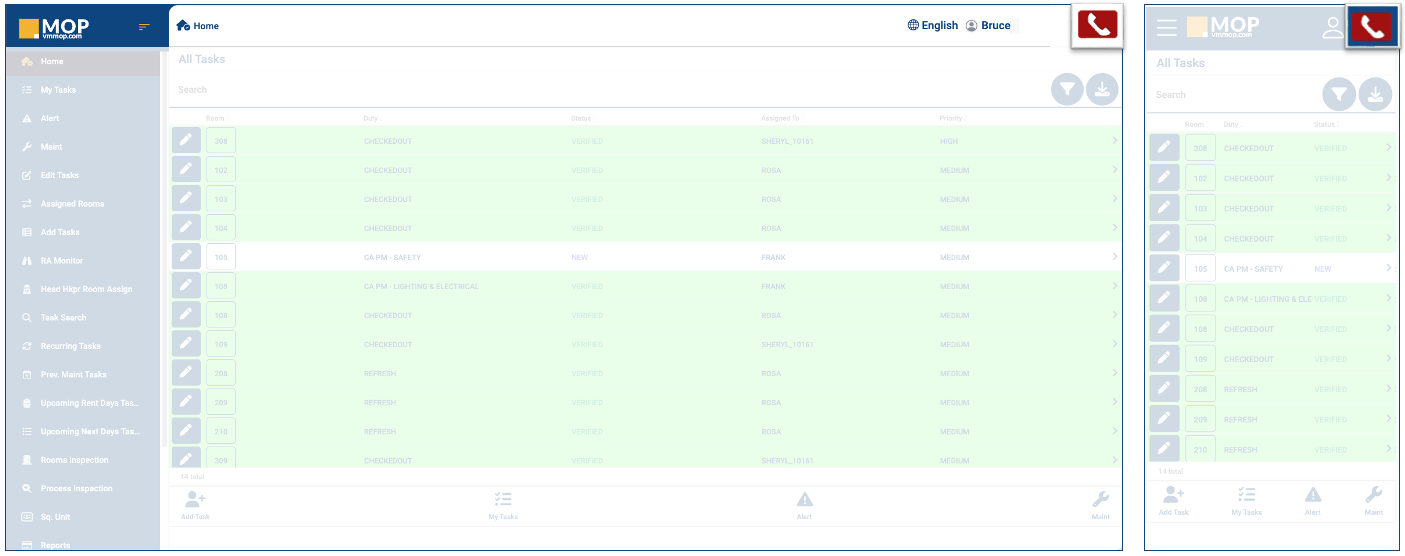The image size is (1405, 556).
Task: Click the download icon in desktop task list
Action: 1101,90
